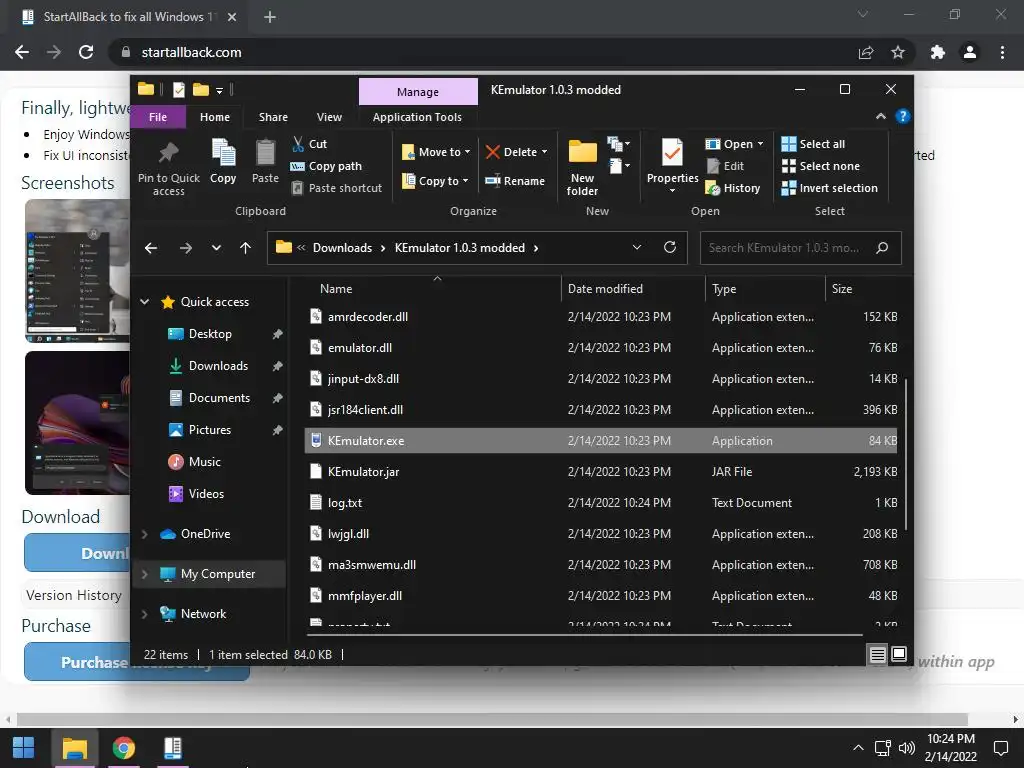Open the Application Tools tab
Viewport: 1024px width, 768px height.
[x=417, y=117]
